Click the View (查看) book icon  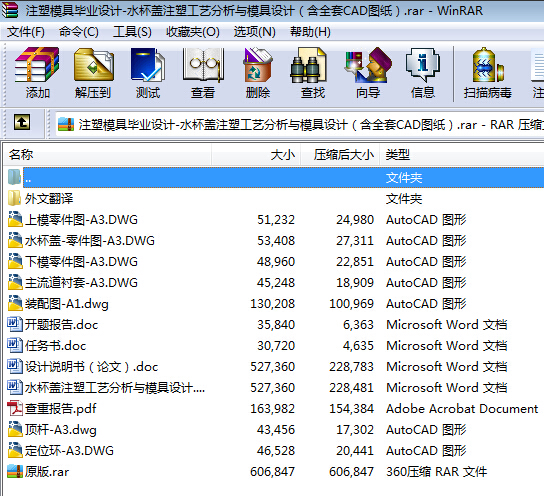(x=203, y=65)
